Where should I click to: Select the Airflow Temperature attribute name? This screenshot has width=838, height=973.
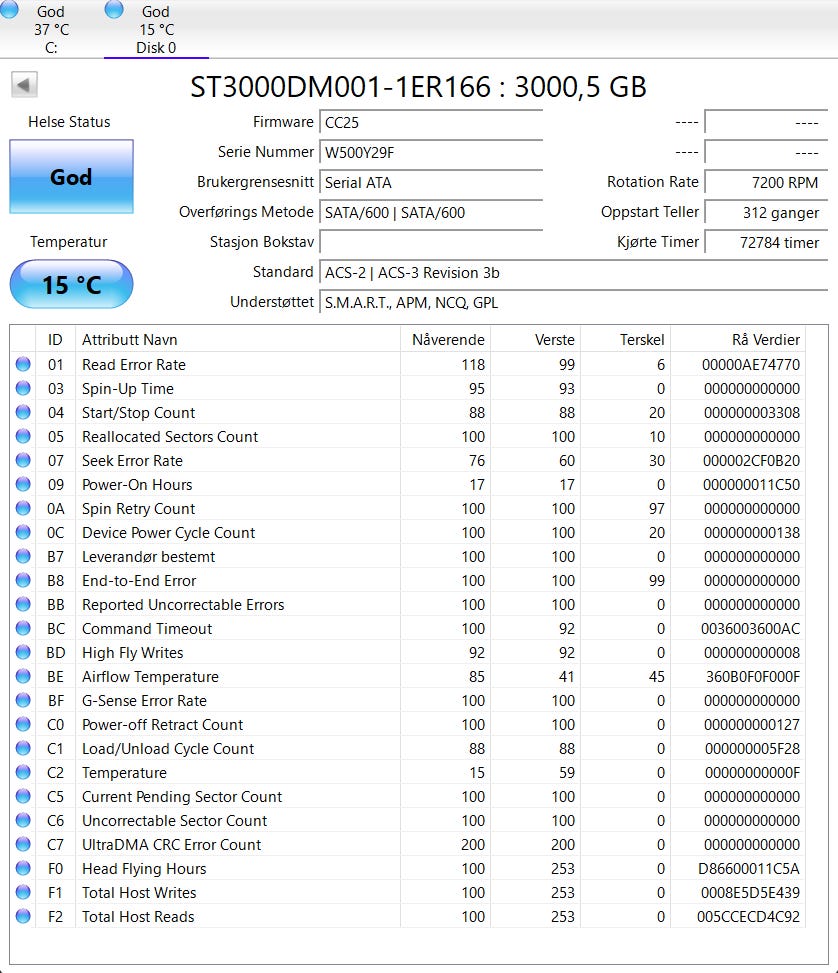[150, 677]
